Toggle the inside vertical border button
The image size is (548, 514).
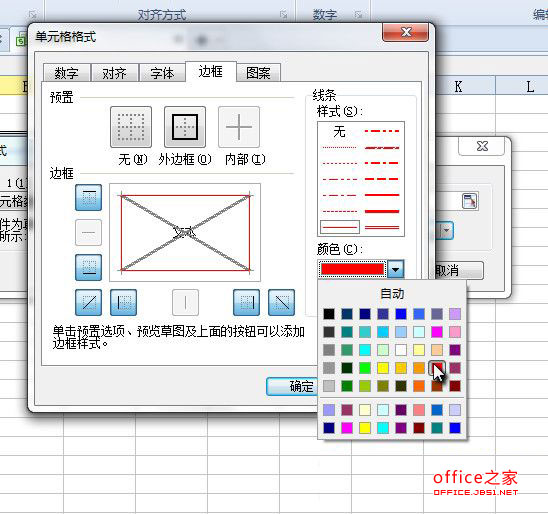pos(185,303)
